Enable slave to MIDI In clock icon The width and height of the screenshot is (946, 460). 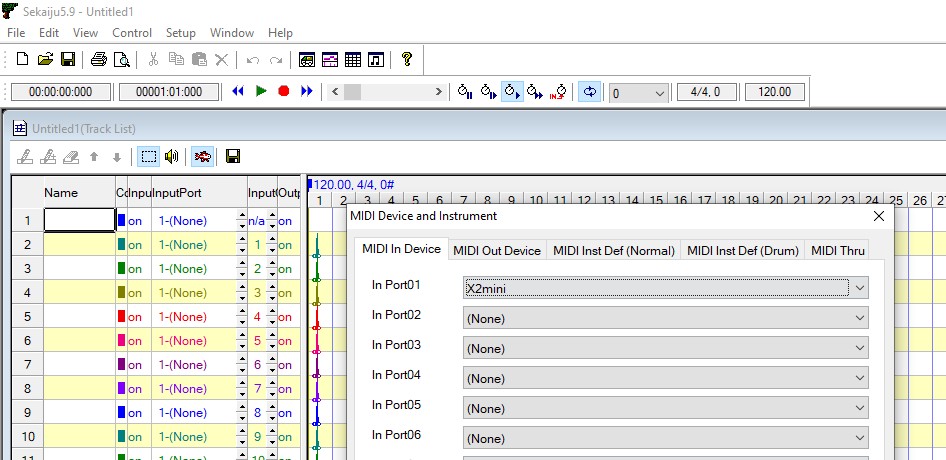pyautogui.click(x=558, y=92)
